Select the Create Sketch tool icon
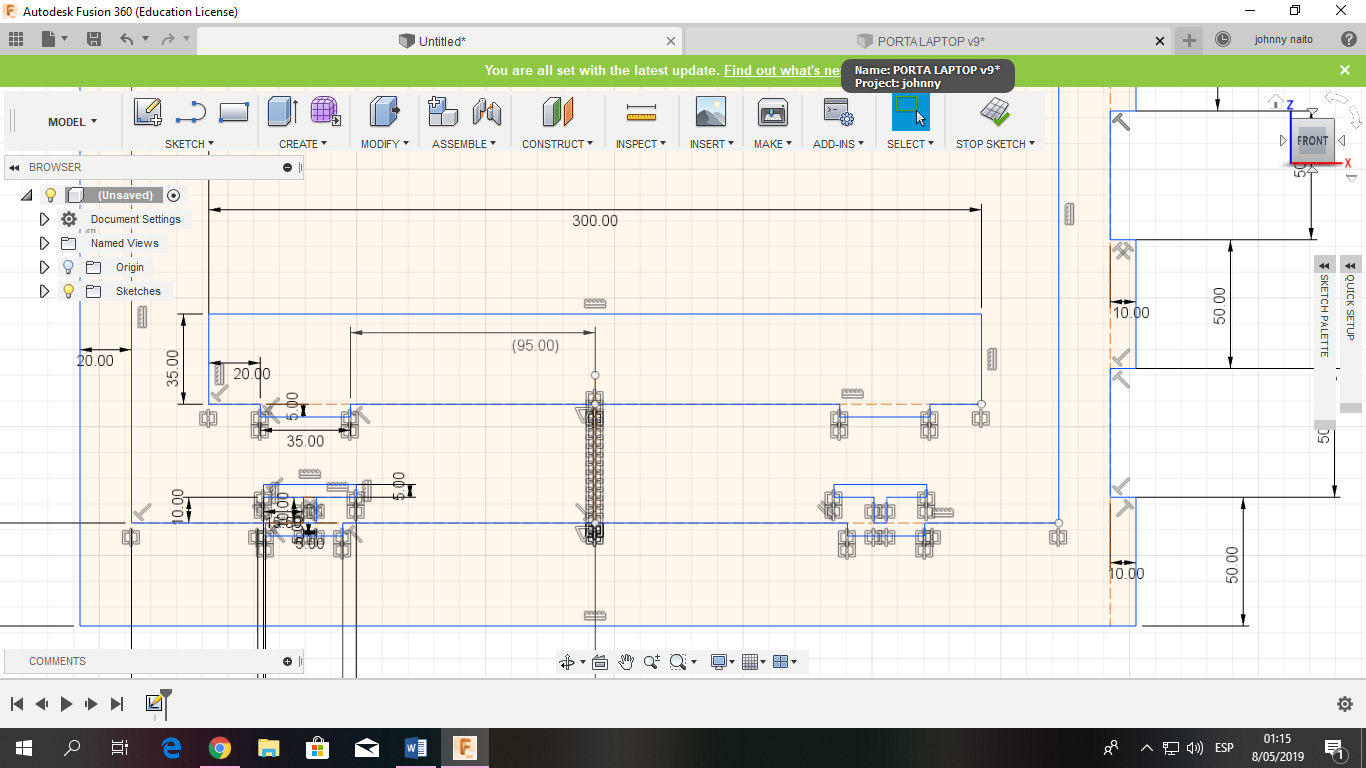This screenshot has height=768, width=1366. point(148,112)
